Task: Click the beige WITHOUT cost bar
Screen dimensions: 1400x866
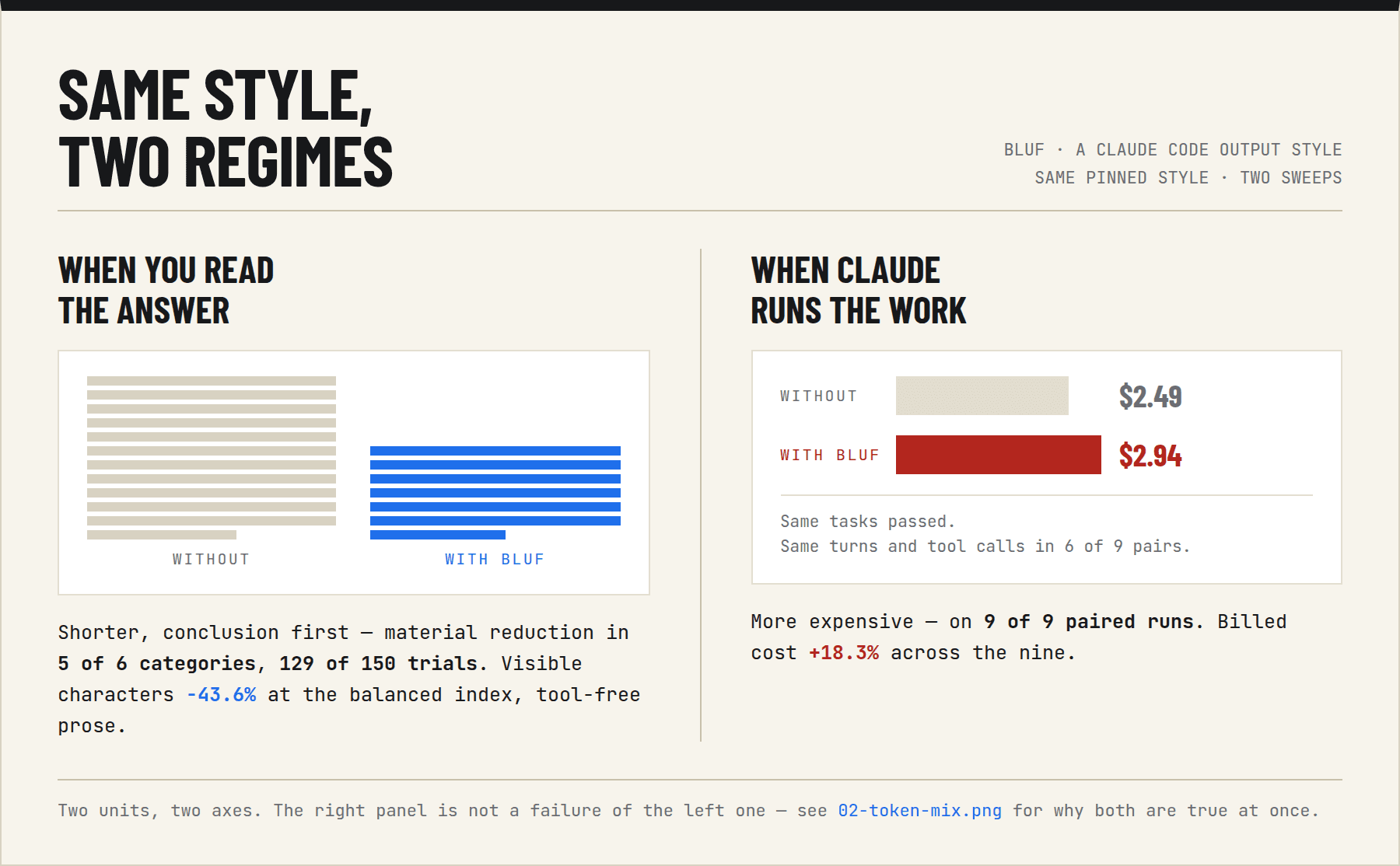Action: tap(982, 396)
